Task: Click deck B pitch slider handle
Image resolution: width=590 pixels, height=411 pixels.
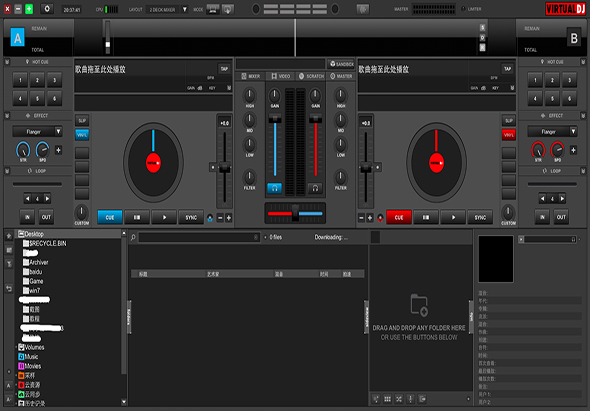Action: pyautogui.click(x=366, y=167)
